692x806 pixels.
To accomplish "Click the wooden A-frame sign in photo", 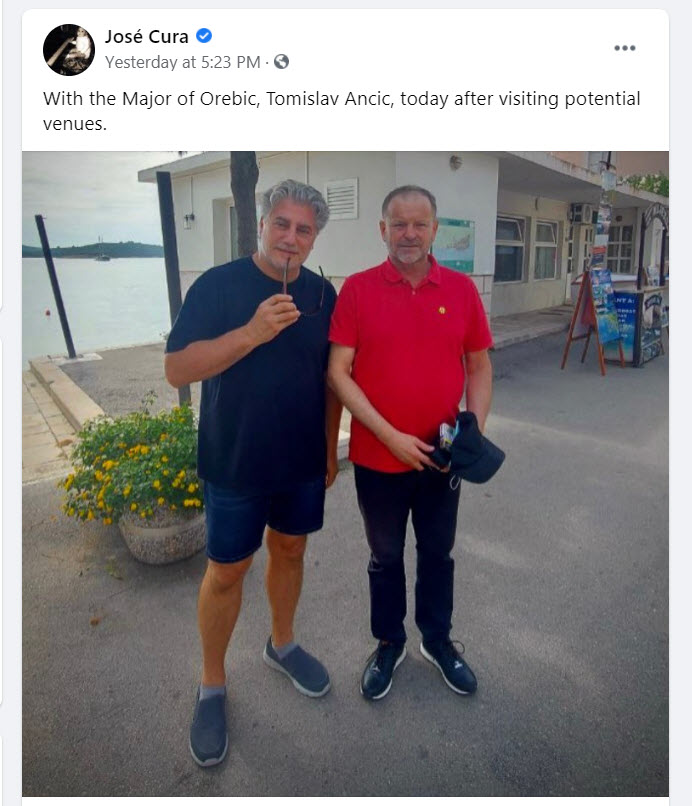I will click(591, 321).
